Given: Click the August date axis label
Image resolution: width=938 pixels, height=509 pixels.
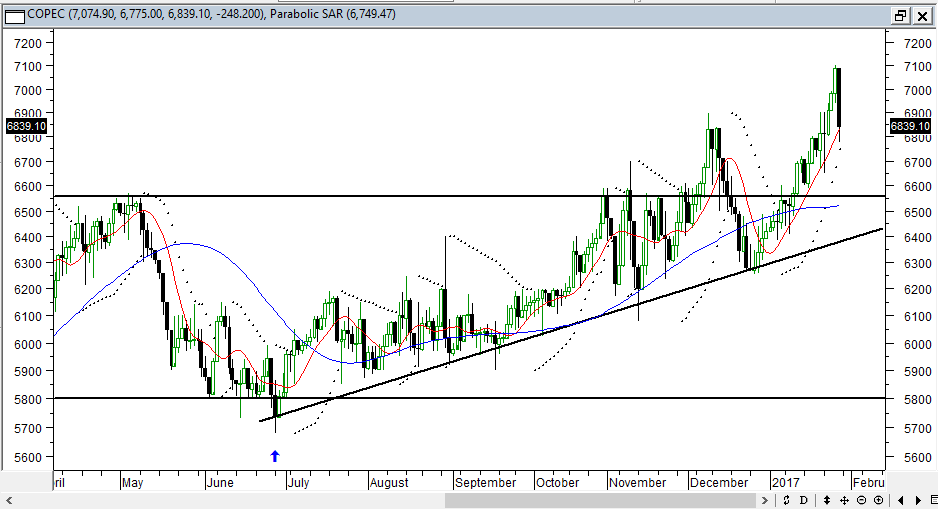Looking at the screenshot, I should pyautogui.click(x=389, y=482).
